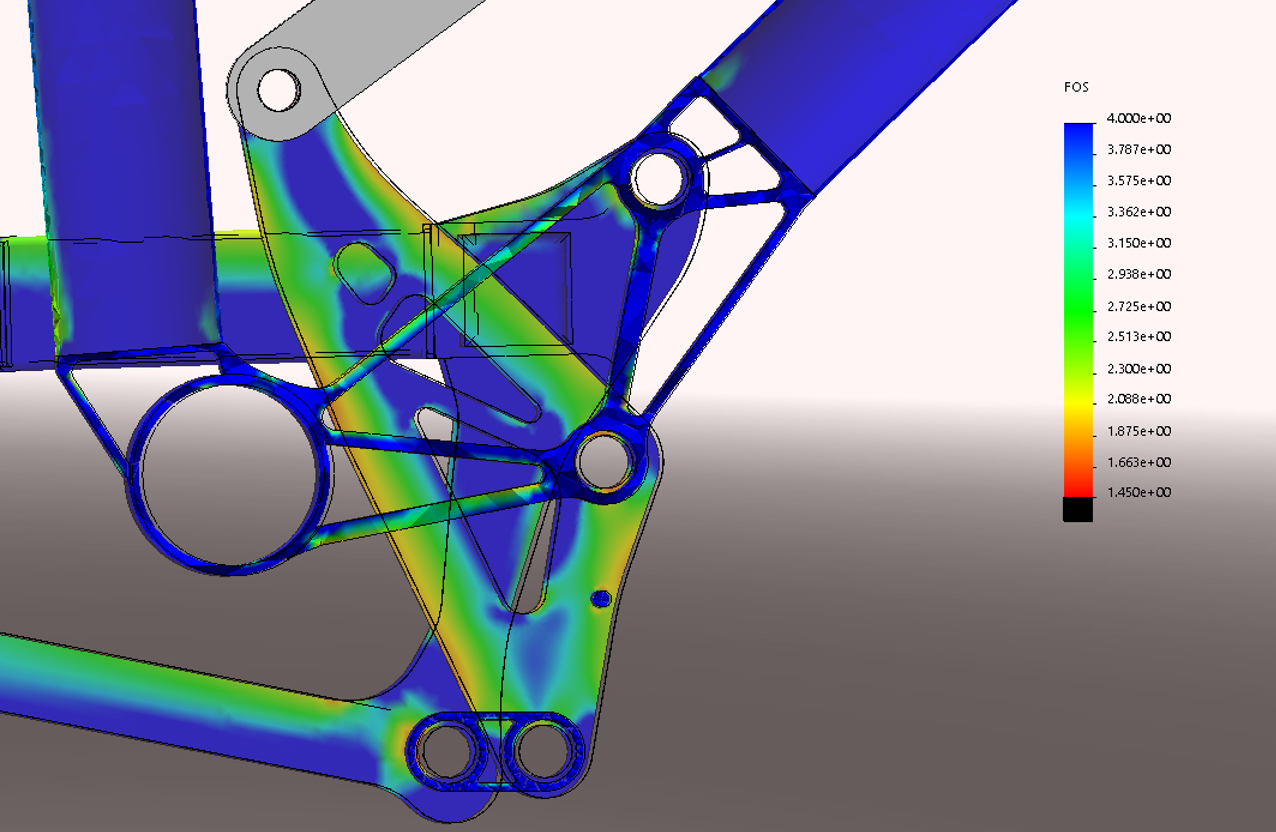The image size is (1276, 832).
Task: Select the small round hole in link plate
Action: [600, 599]
